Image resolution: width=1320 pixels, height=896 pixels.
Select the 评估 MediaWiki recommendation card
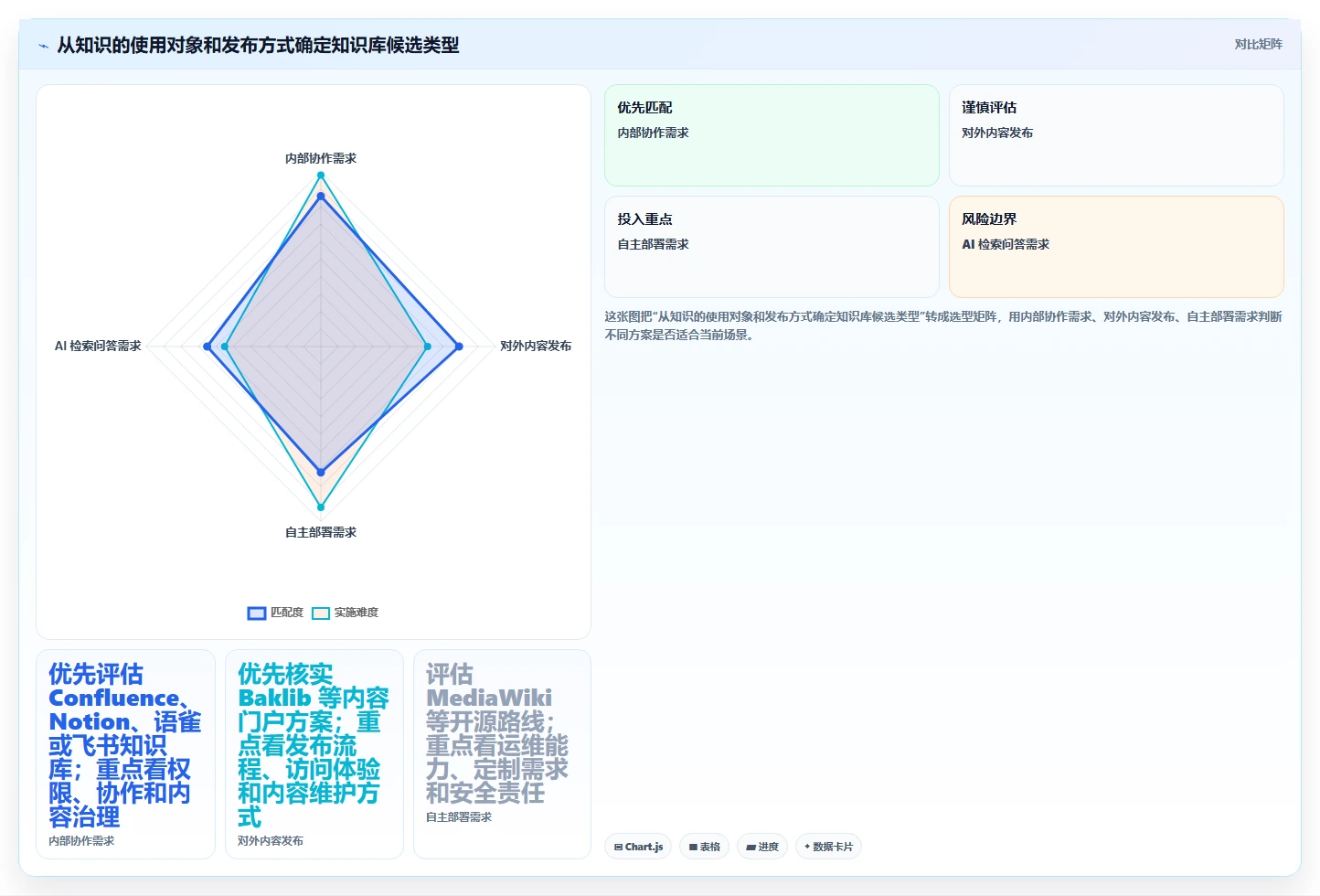[x=502, y=754]
